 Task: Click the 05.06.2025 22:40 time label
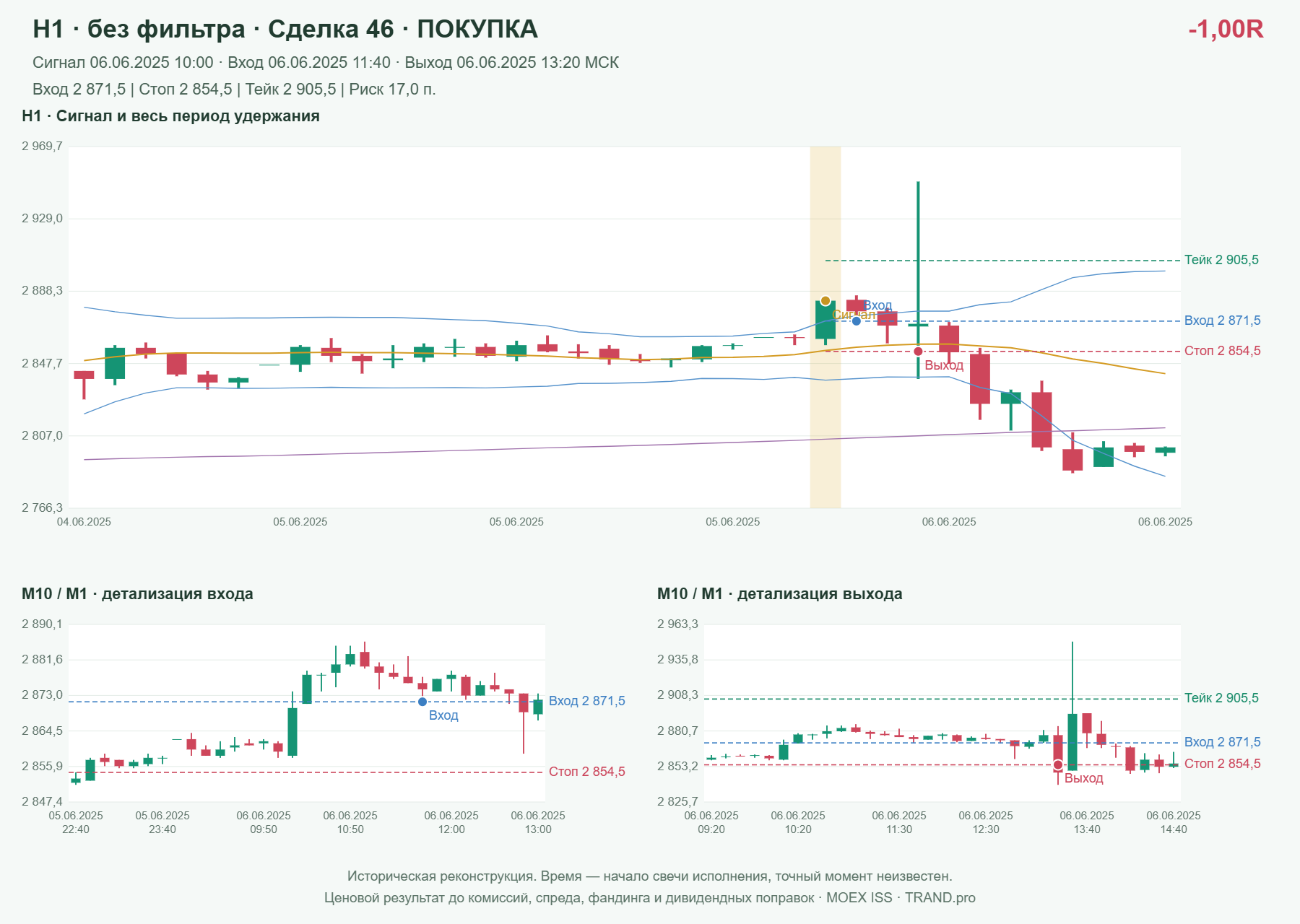[76, 822]
